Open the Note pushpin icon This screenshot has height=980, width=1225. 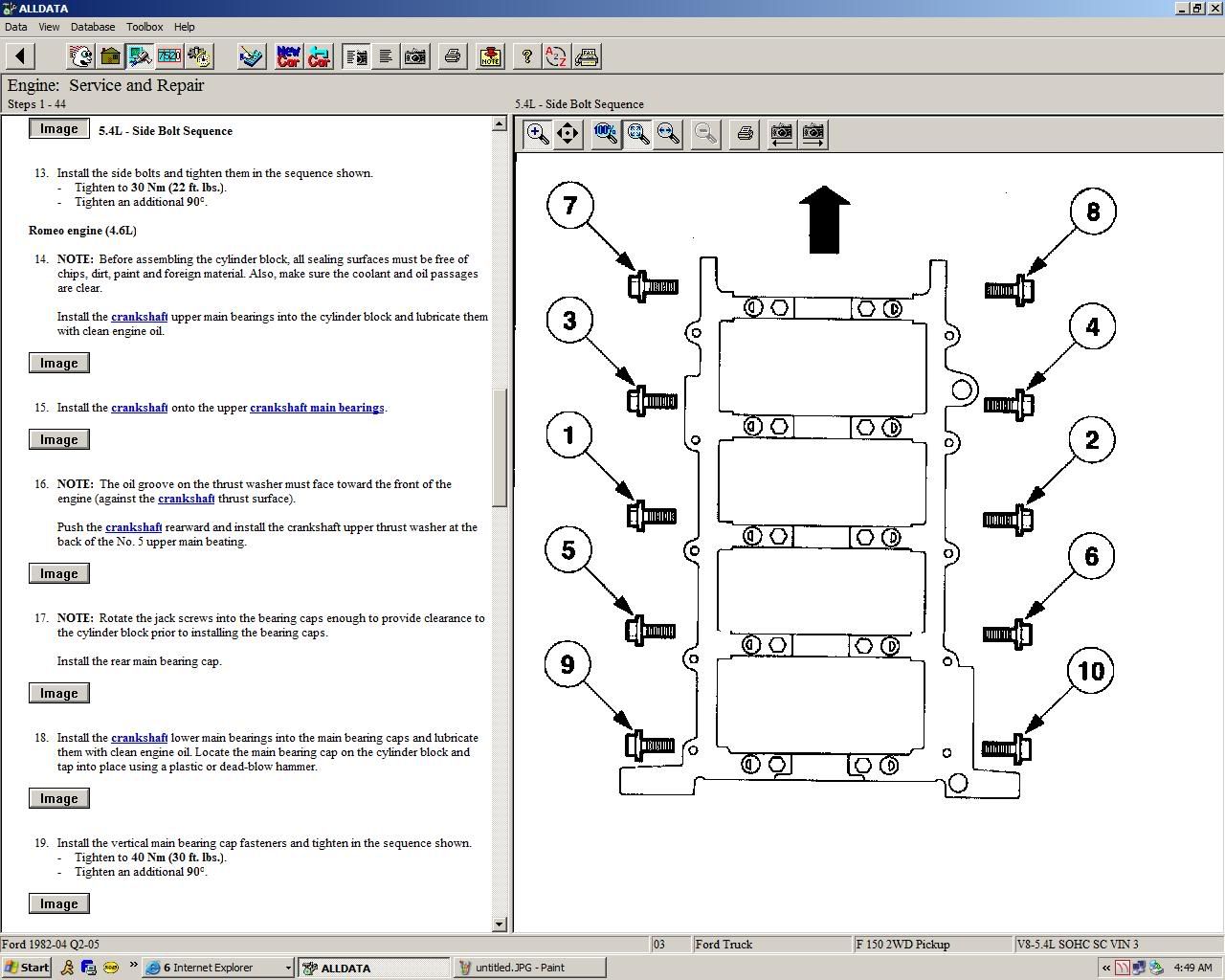490,56
